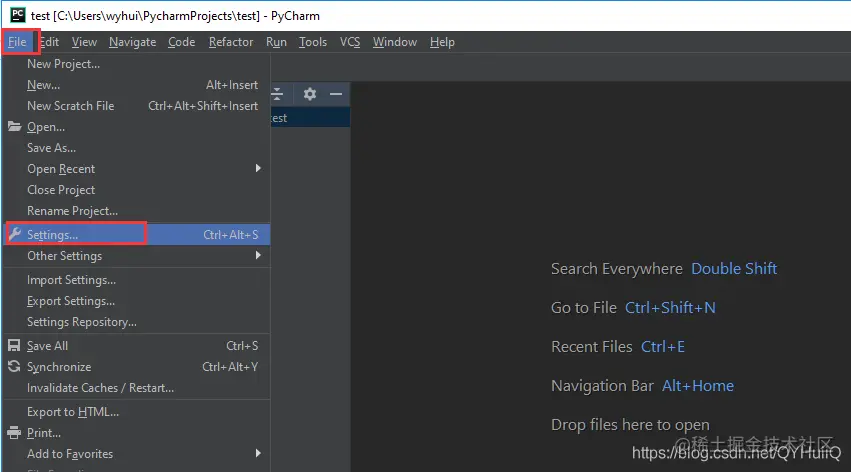
Task: Open Settings... from the menu
Action: click(x=137, y=234)
